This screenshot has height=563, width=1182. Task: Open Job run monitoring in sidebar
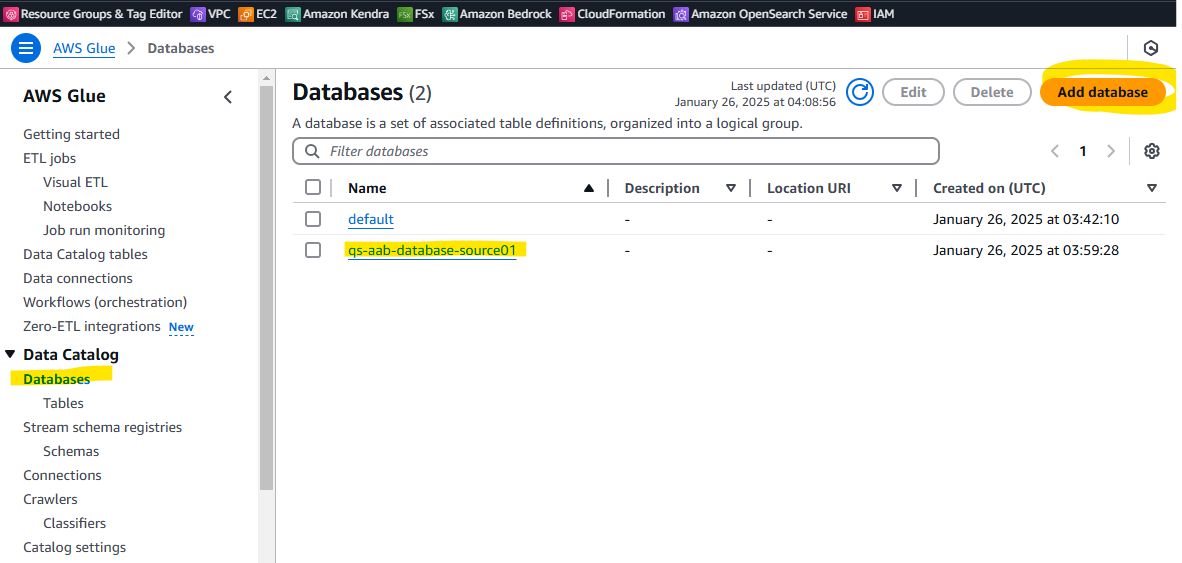[x=104, y=231]
